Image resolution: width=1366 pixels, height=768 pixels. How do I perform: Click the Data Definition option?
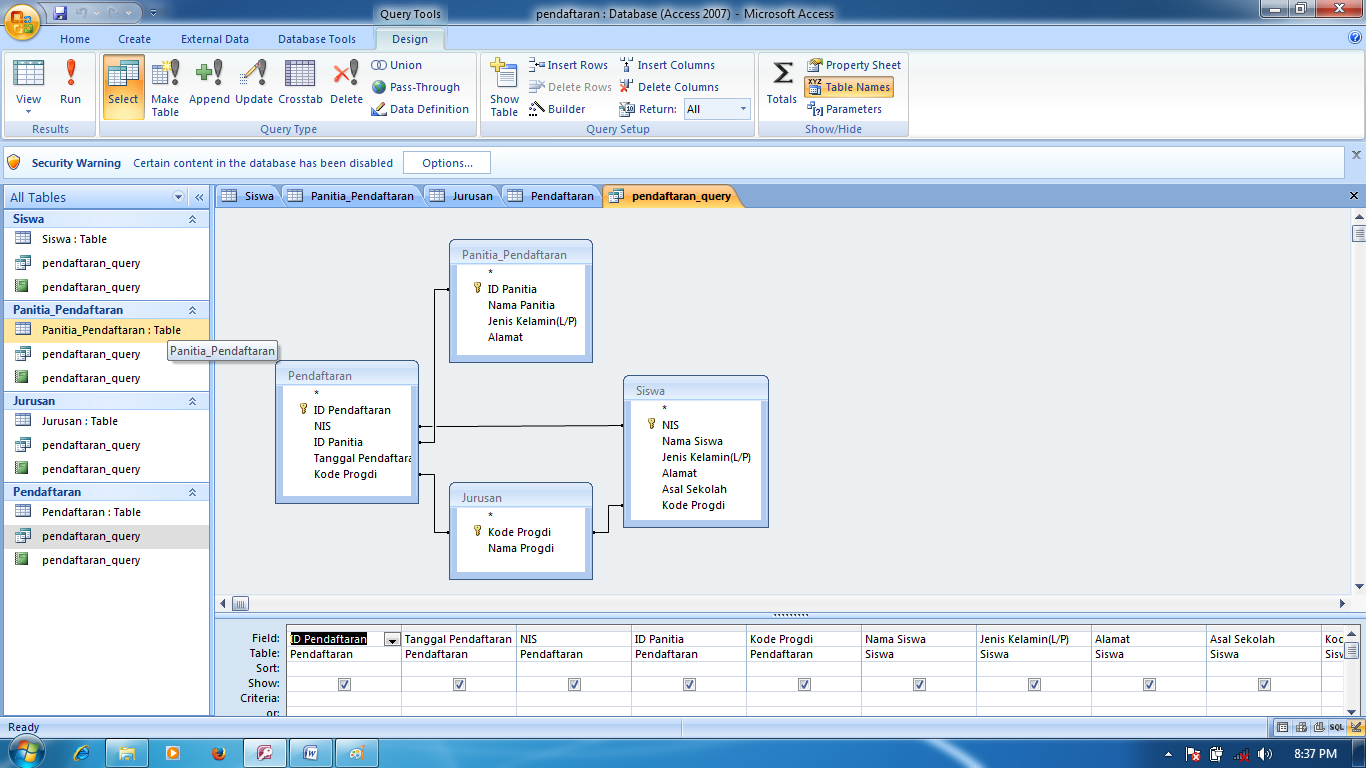[x=420, y=109]
